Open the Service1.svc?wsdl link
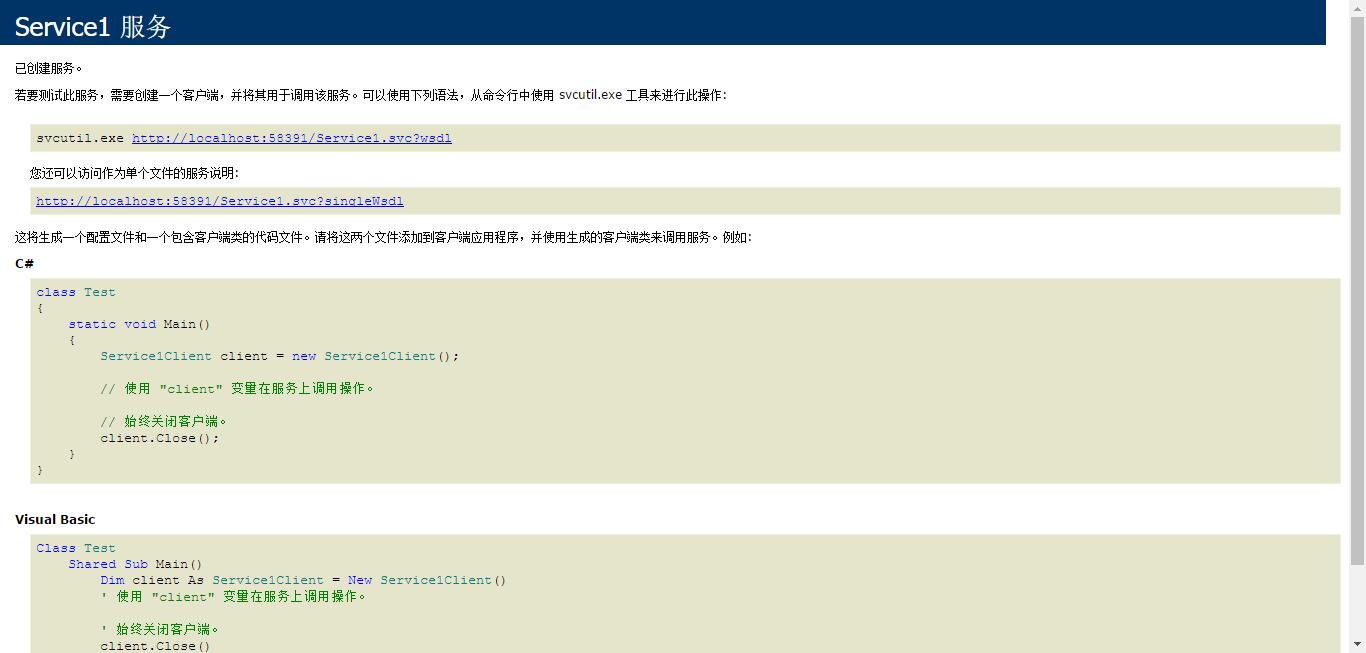Image resolution: width=1366 pixels, height=653 pixels. coord(292,138)
